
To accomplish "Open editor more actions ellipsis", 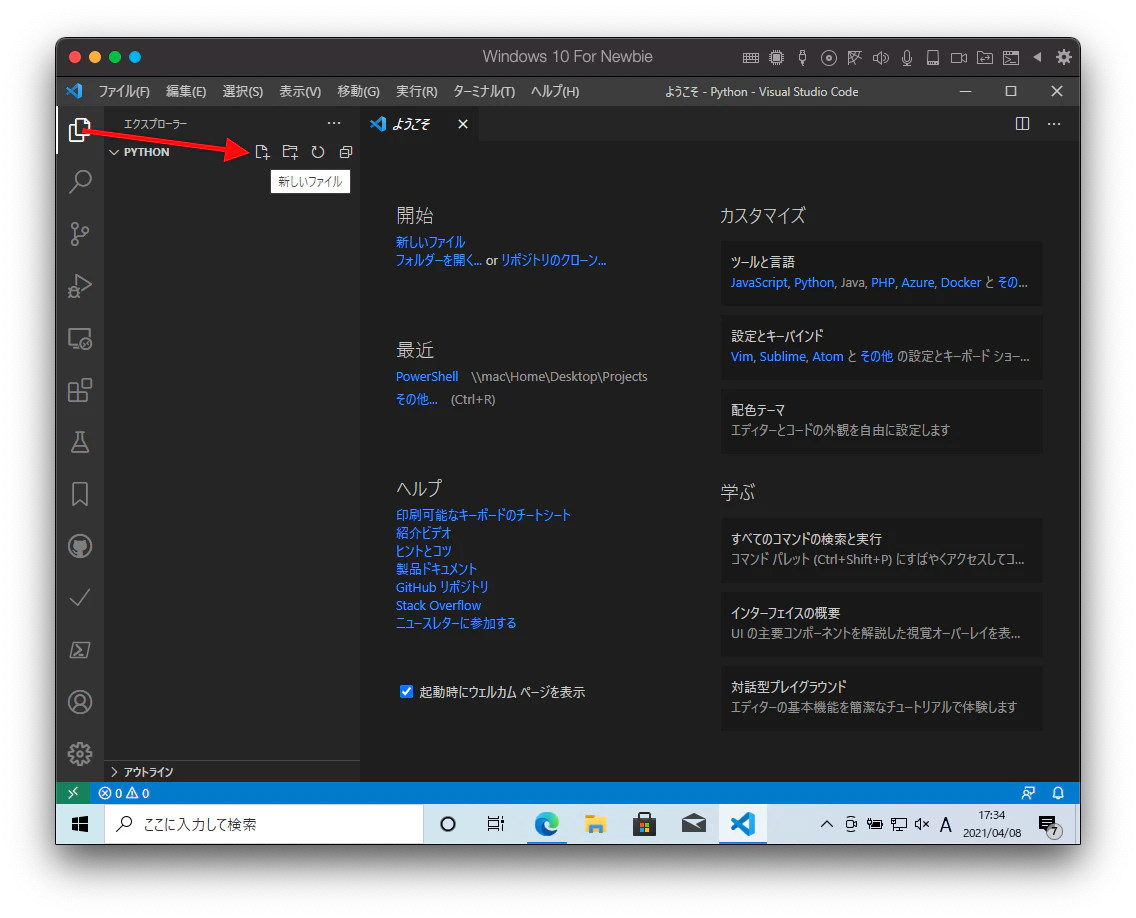I will [1054, 124].
